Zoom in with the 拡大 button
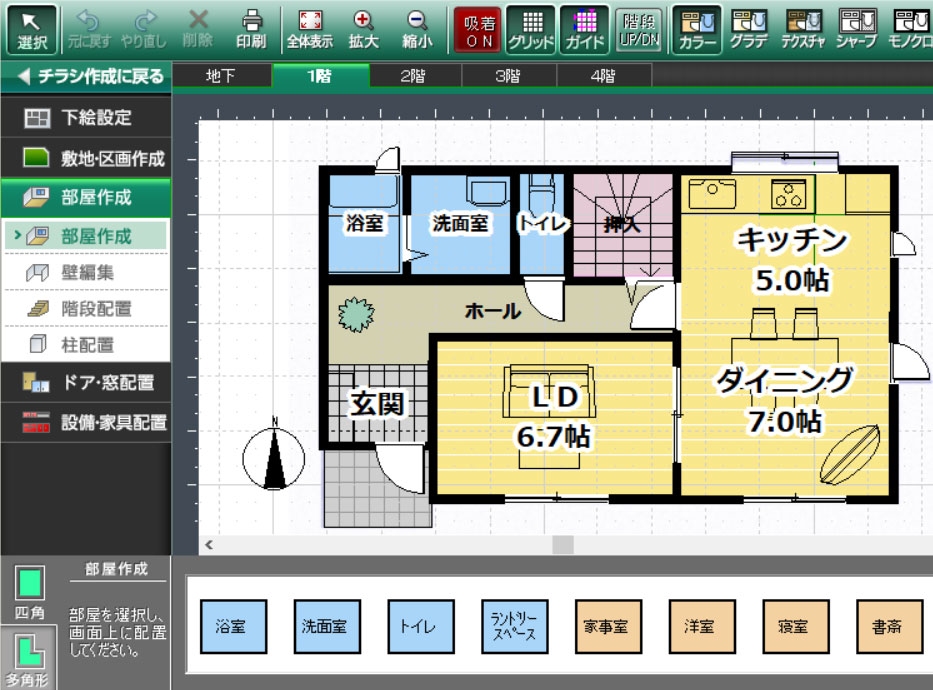Viewport: 933px width, 690px height. pyautogui.click(x=363, y=29)
